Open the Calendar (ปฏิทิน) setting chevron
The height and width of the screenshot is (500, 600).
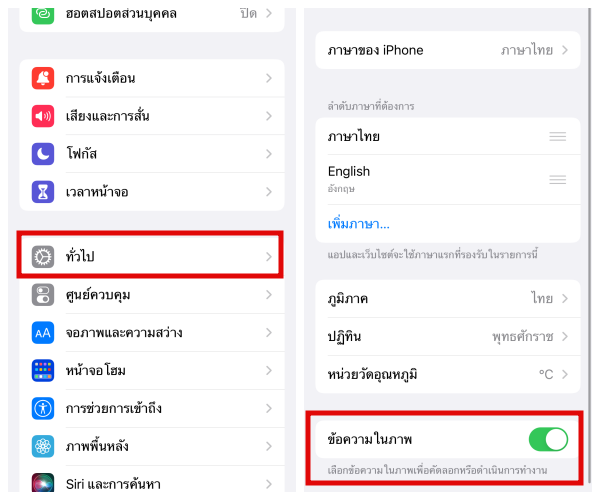565,336
